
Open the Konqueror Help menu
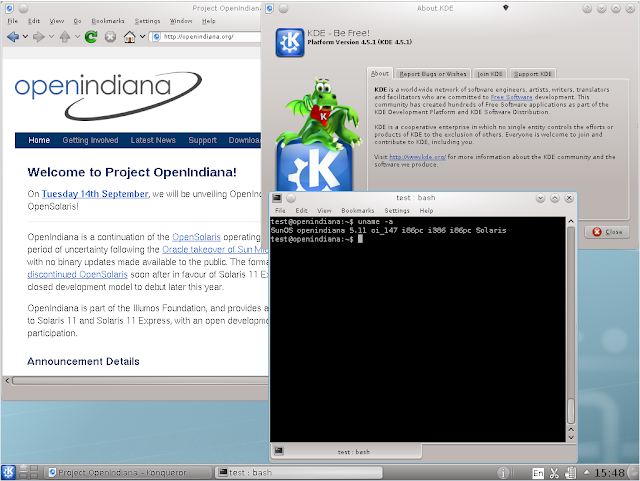click(x=208, y=21)
